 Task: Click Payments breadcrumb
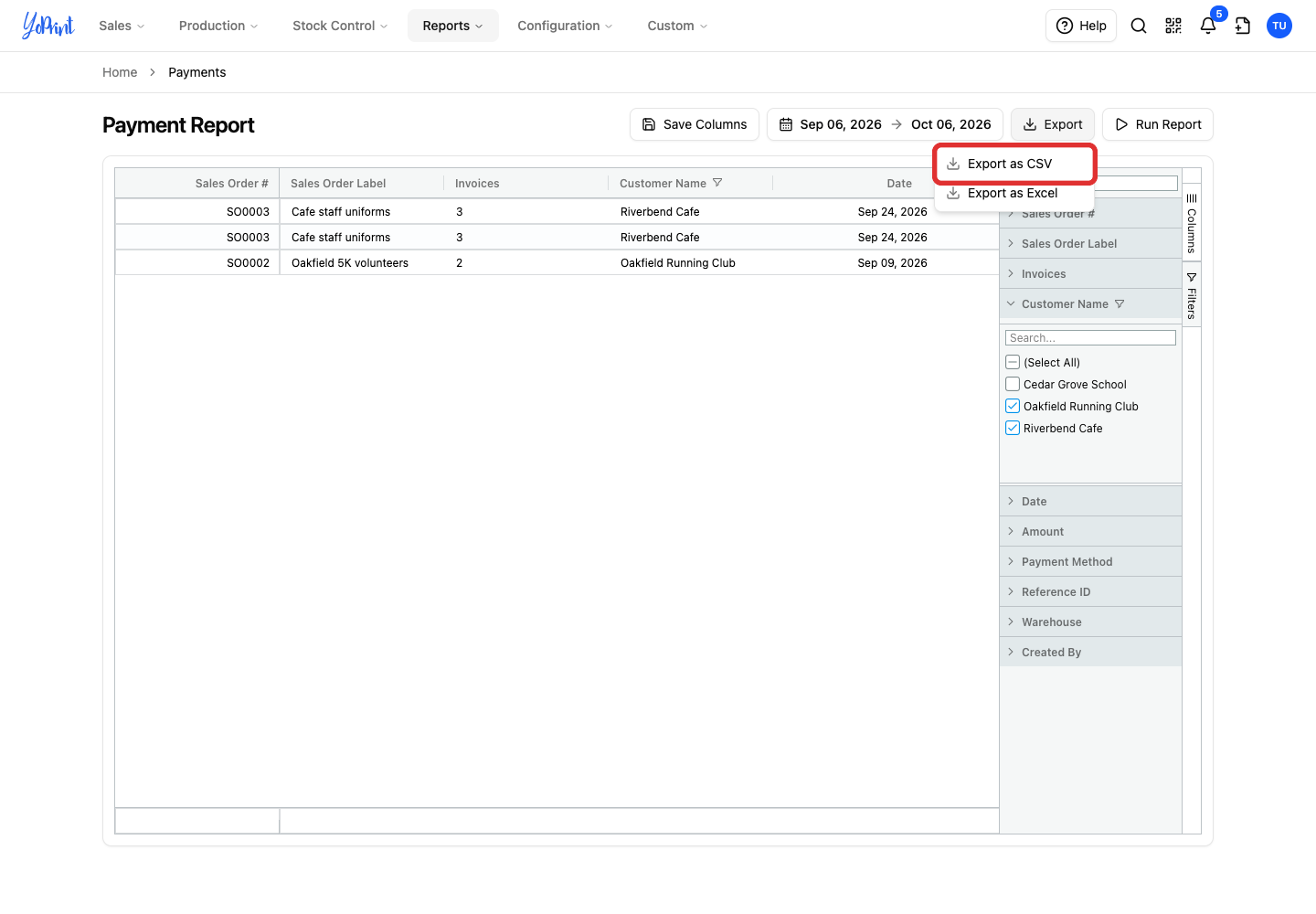click(x=196, y=72)
